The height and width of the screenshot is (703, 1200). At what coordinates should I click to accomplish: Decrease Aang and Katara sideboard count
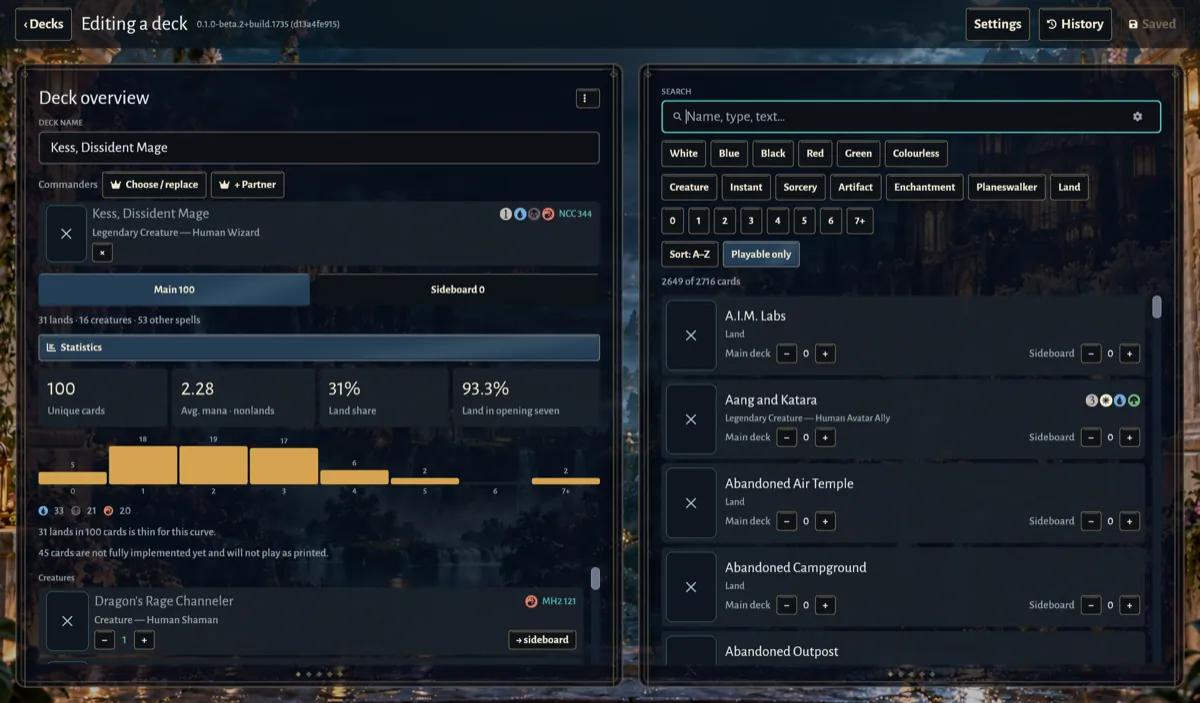[x=1091, y=438]
